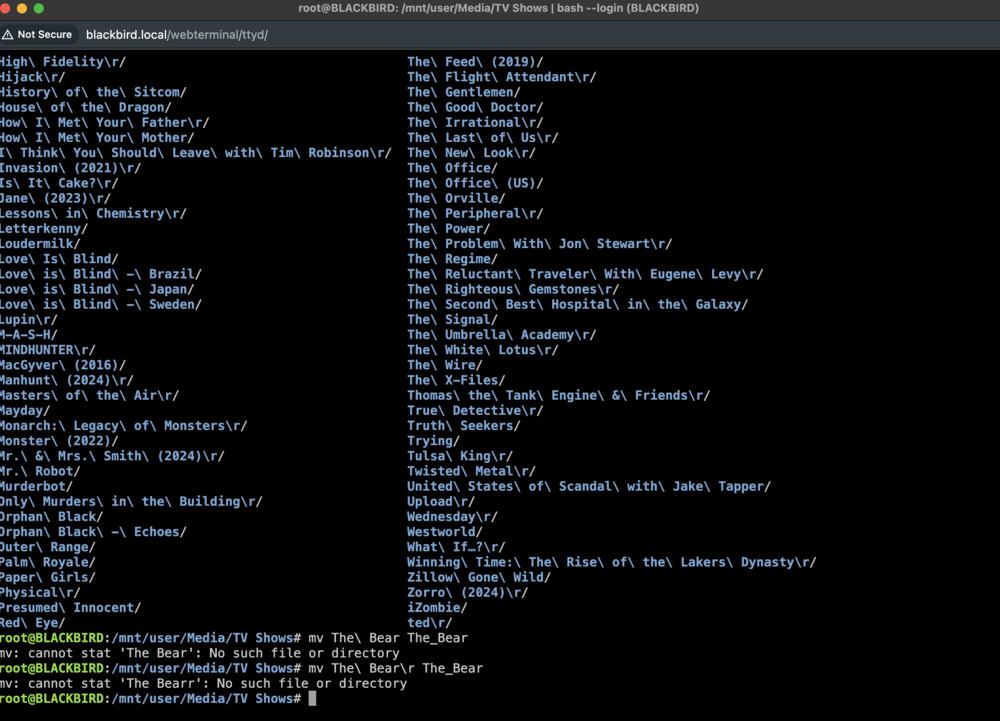This screenshot has width=1000, height=721.
Task: Click 'Invasion\ (2021)\r/' entry
Action: pyautogui.click(x=70, y=168)
